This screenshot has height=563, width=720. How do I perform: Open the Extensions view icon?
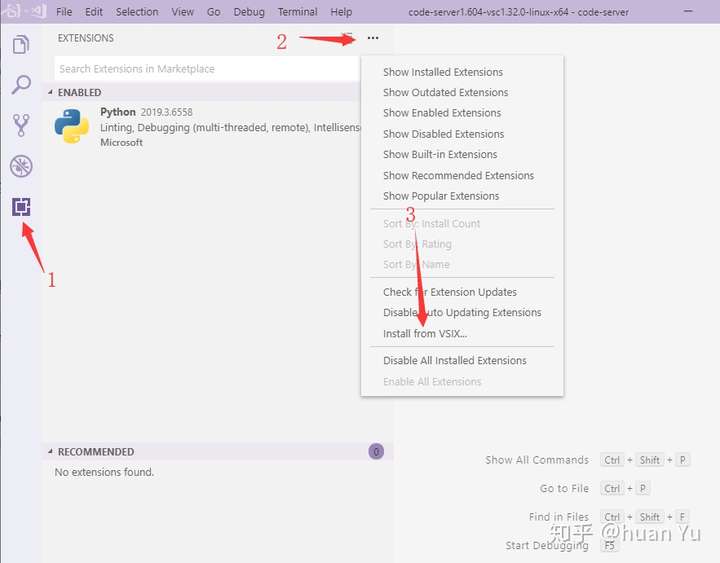(21, 207)
